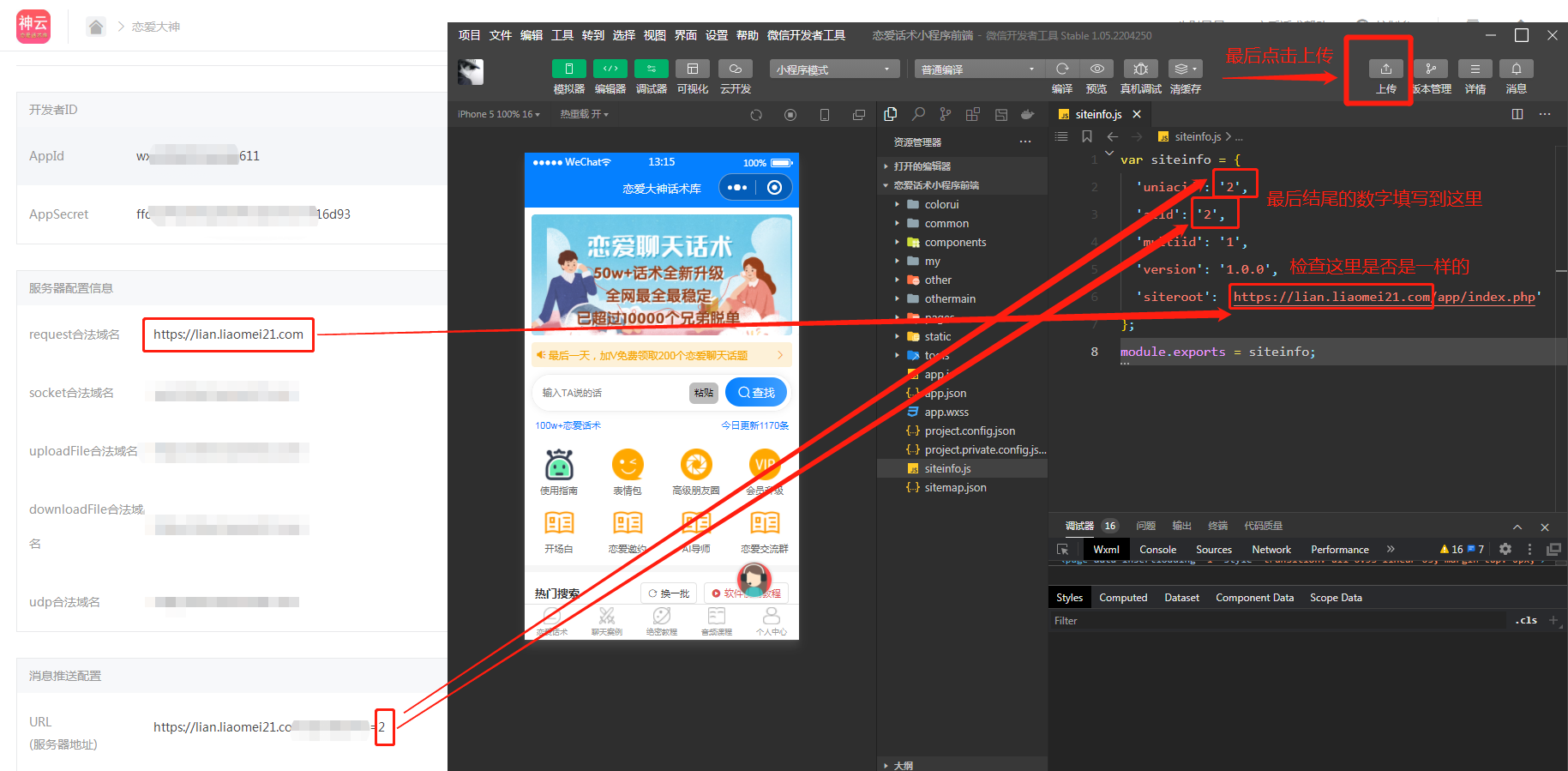Open 版本管理 version control
This screenshot has width=1568, height=771.
tap(1430, 69)
